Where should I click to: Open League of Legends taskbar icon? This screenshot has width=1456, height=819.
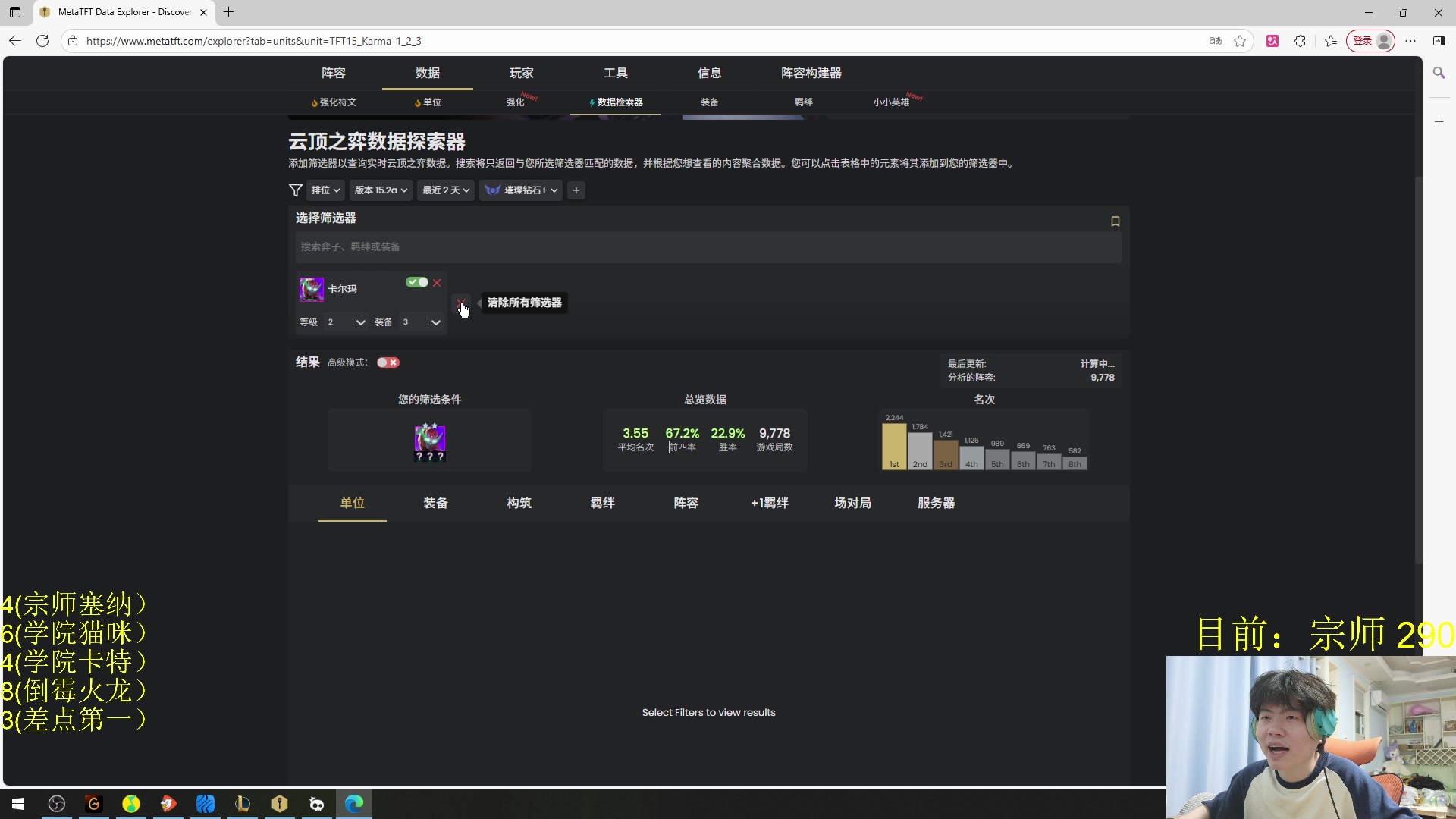coord(243,804)
